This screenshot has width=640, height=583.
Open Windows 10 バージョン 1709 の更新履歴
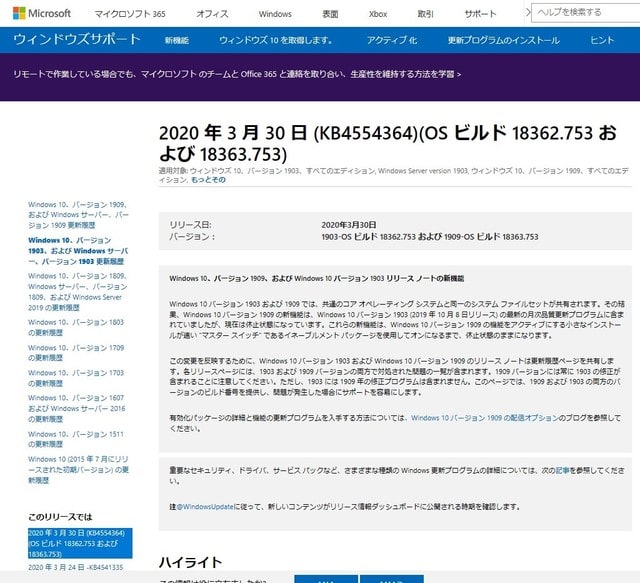click(x=76, y=353)
